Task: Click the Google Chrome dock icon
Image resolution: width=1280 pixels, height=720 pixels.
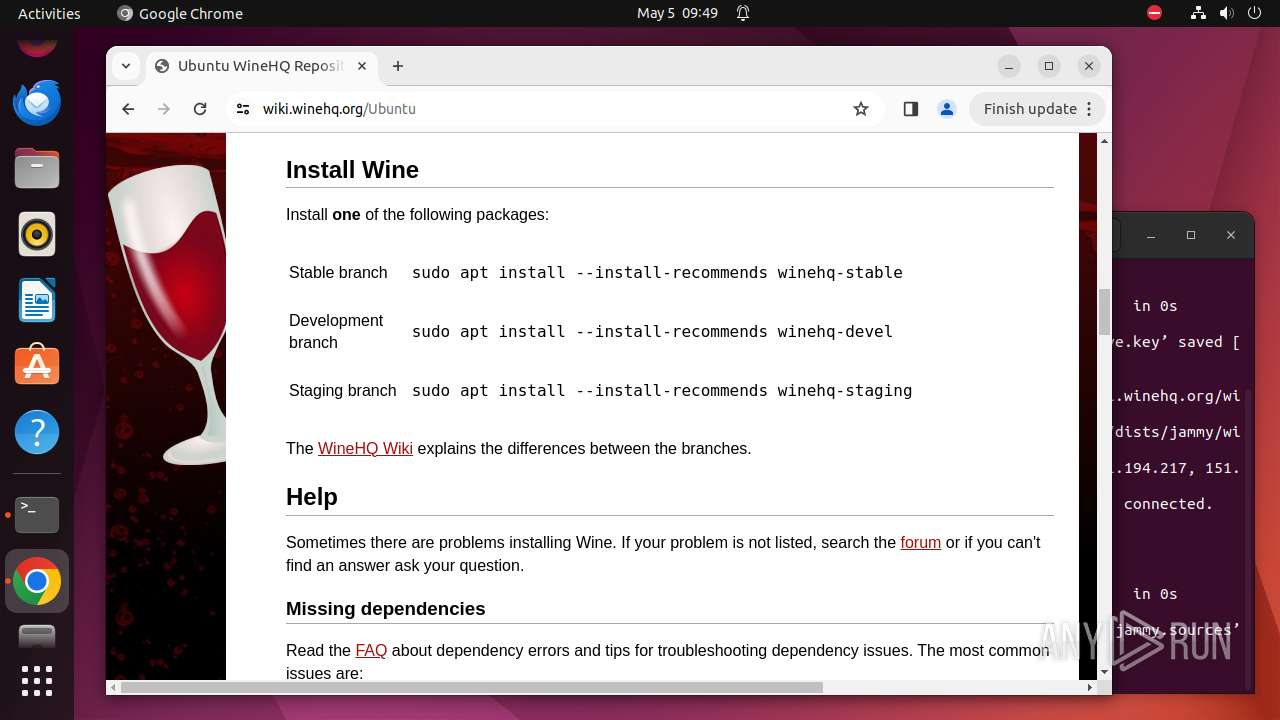Action: [37, 581]
